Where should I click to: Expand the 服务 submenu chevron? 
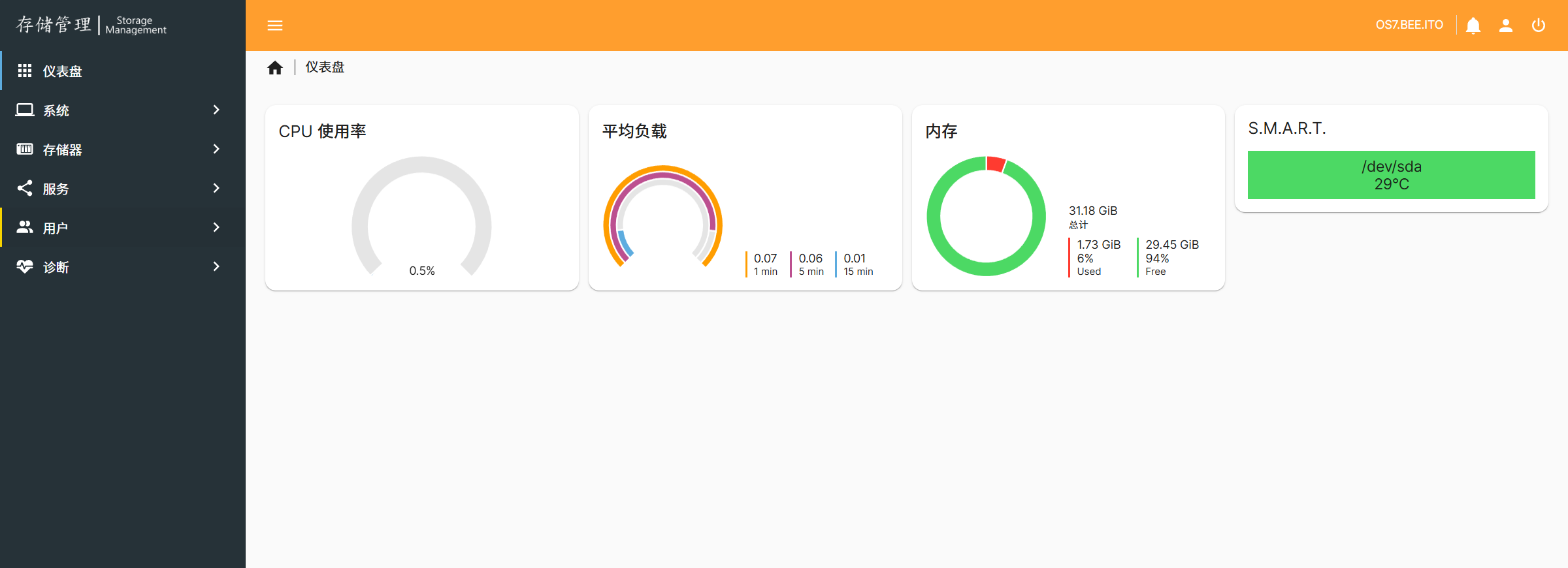tap(216, 189)
